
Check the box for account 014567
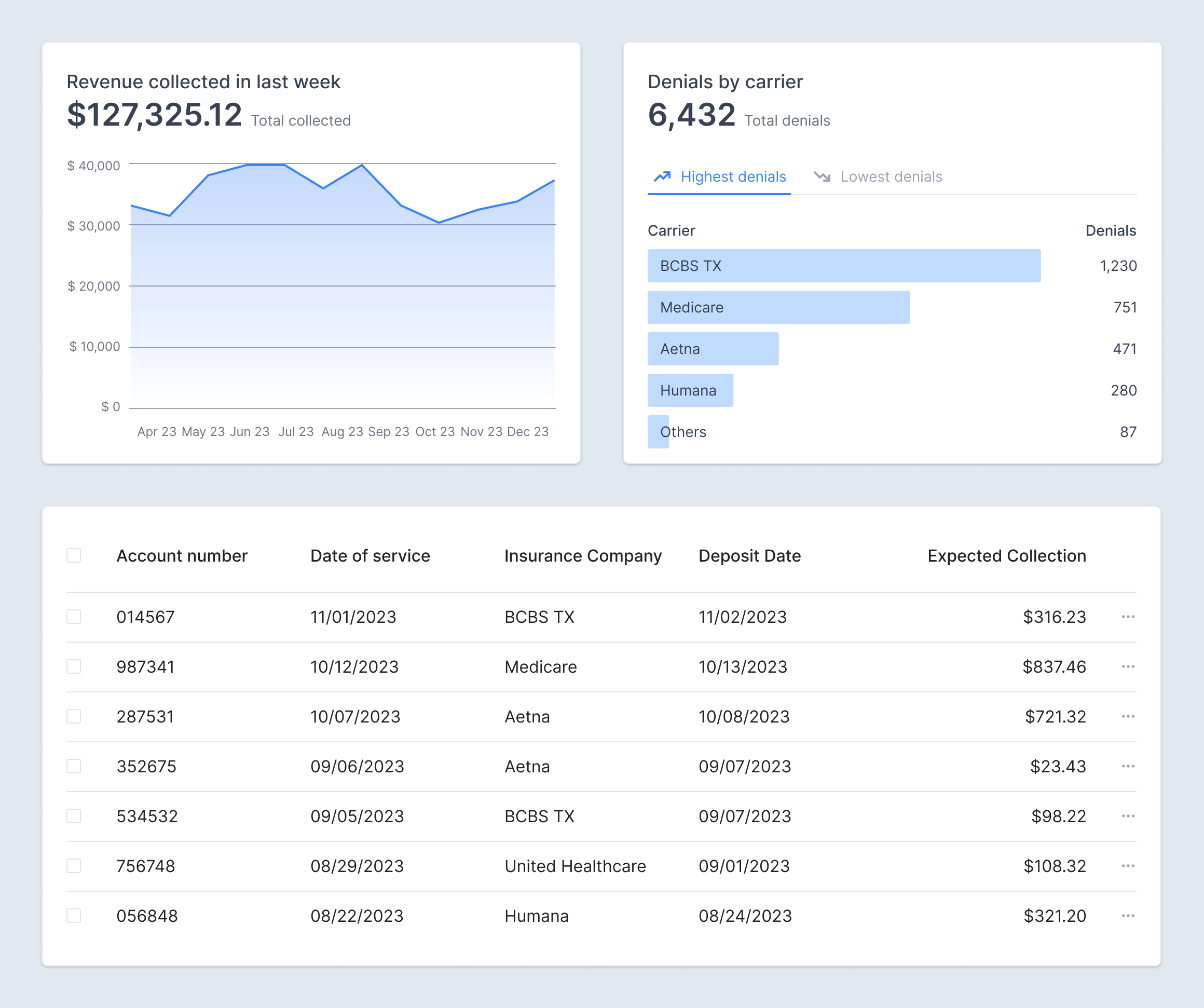74,617
